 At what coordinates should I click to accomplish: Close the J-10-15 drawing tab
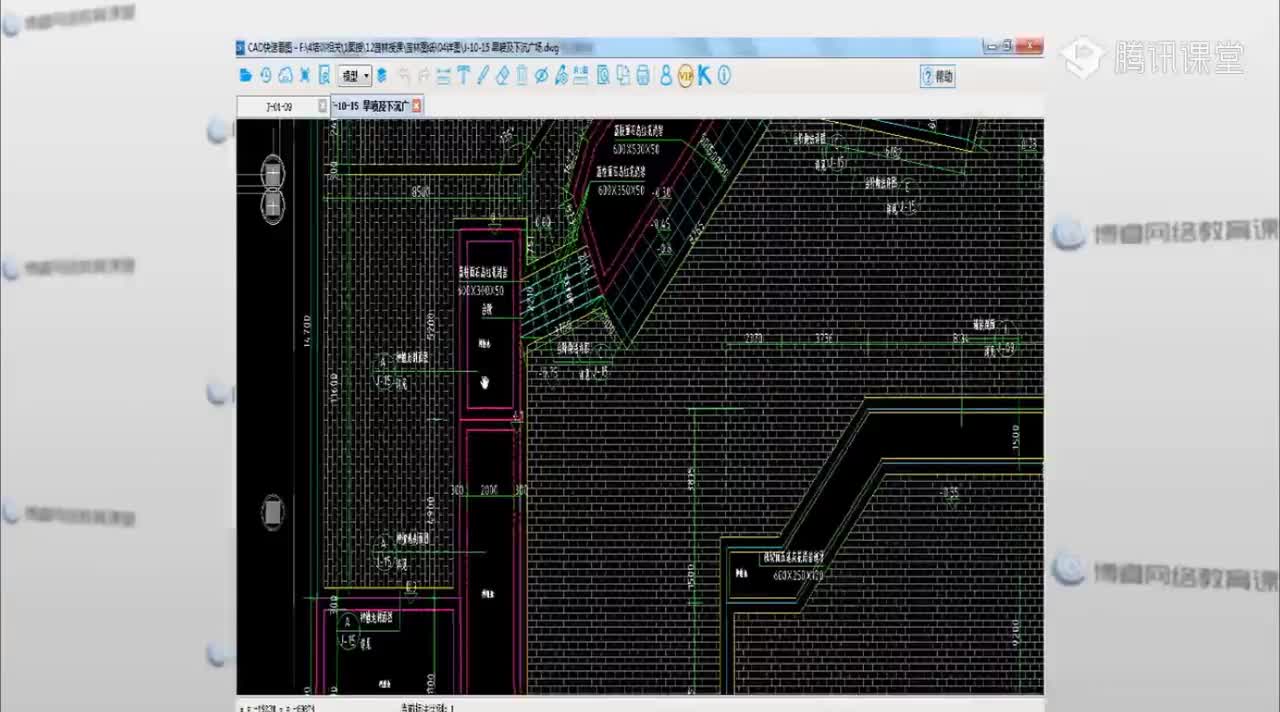tap(417, 106)
